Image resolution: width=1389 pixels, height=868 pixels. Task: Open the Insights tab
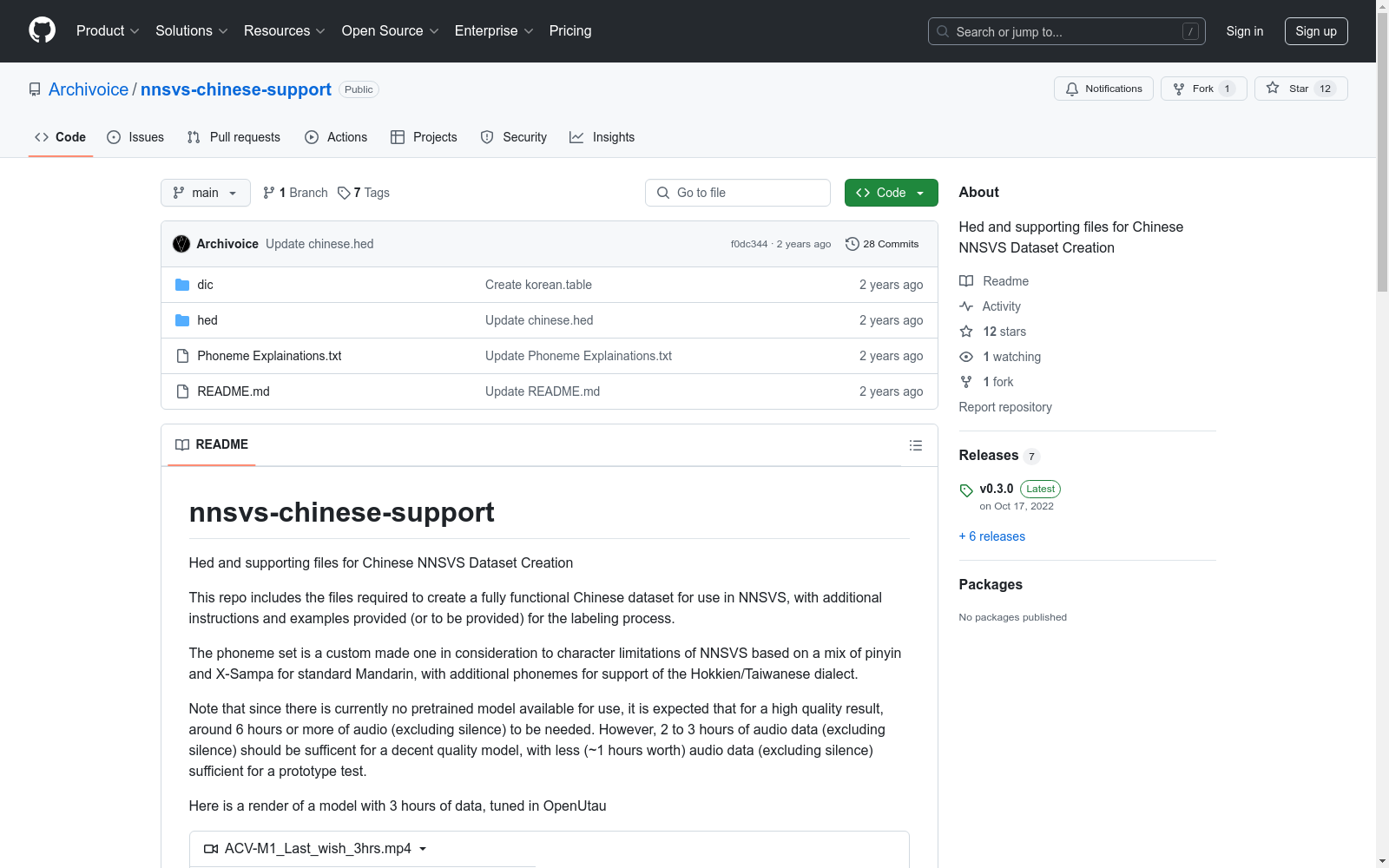(x=602, y=137)
